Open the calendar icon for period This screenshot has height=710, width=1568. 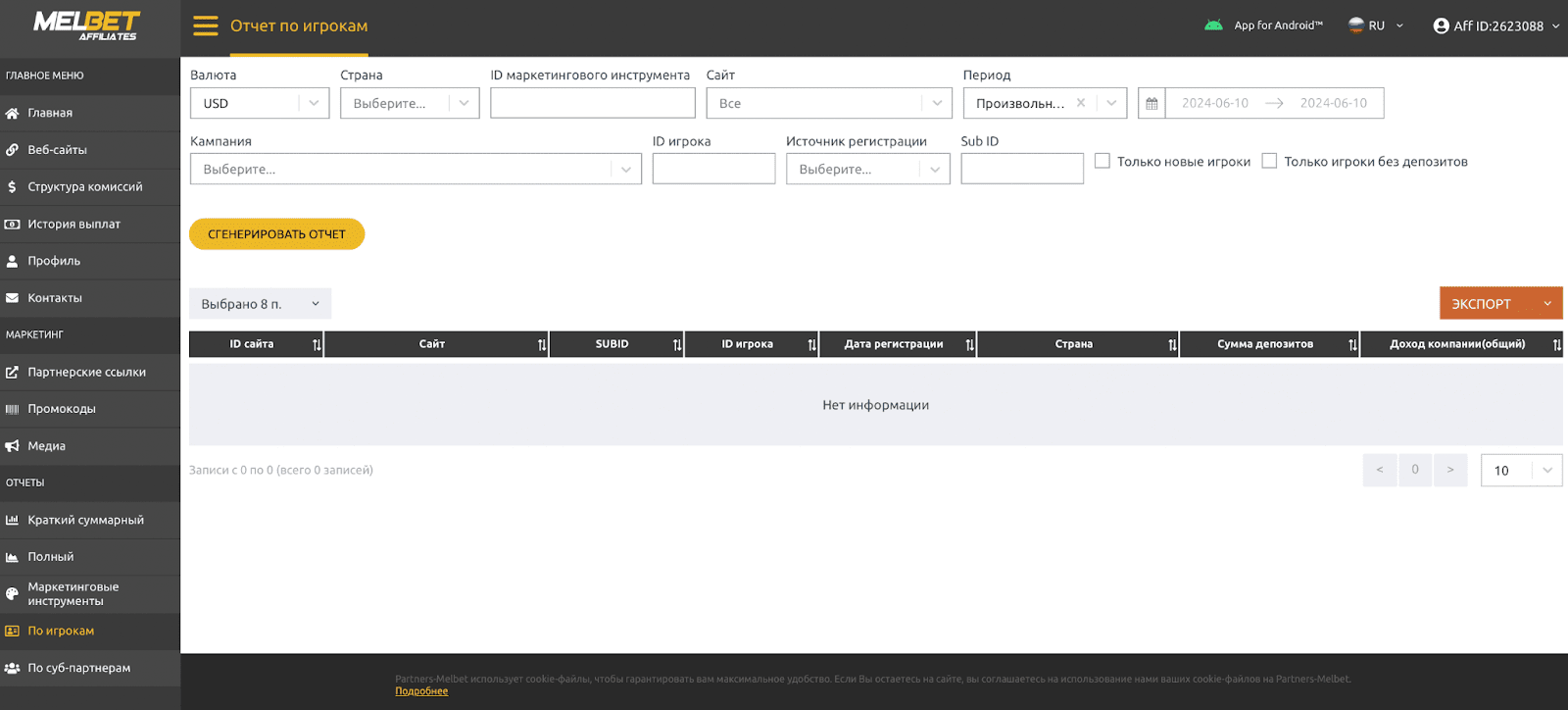(x=1151, y=103)
